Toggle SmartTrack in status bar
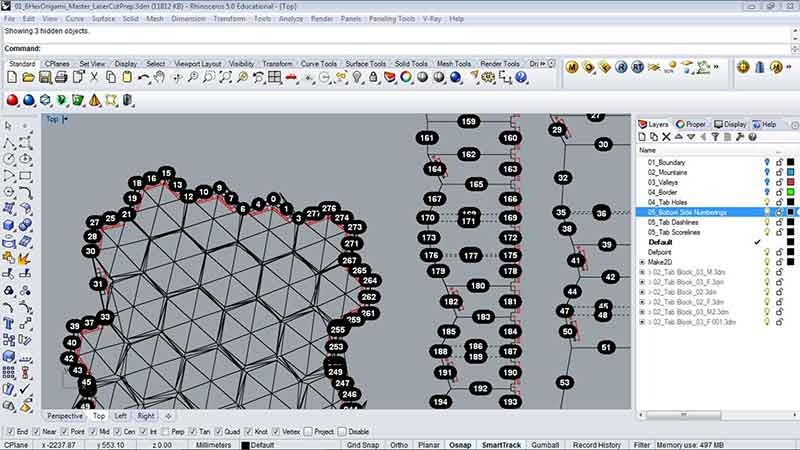This screenshot has height=450, width=800. tap(501, 445)
